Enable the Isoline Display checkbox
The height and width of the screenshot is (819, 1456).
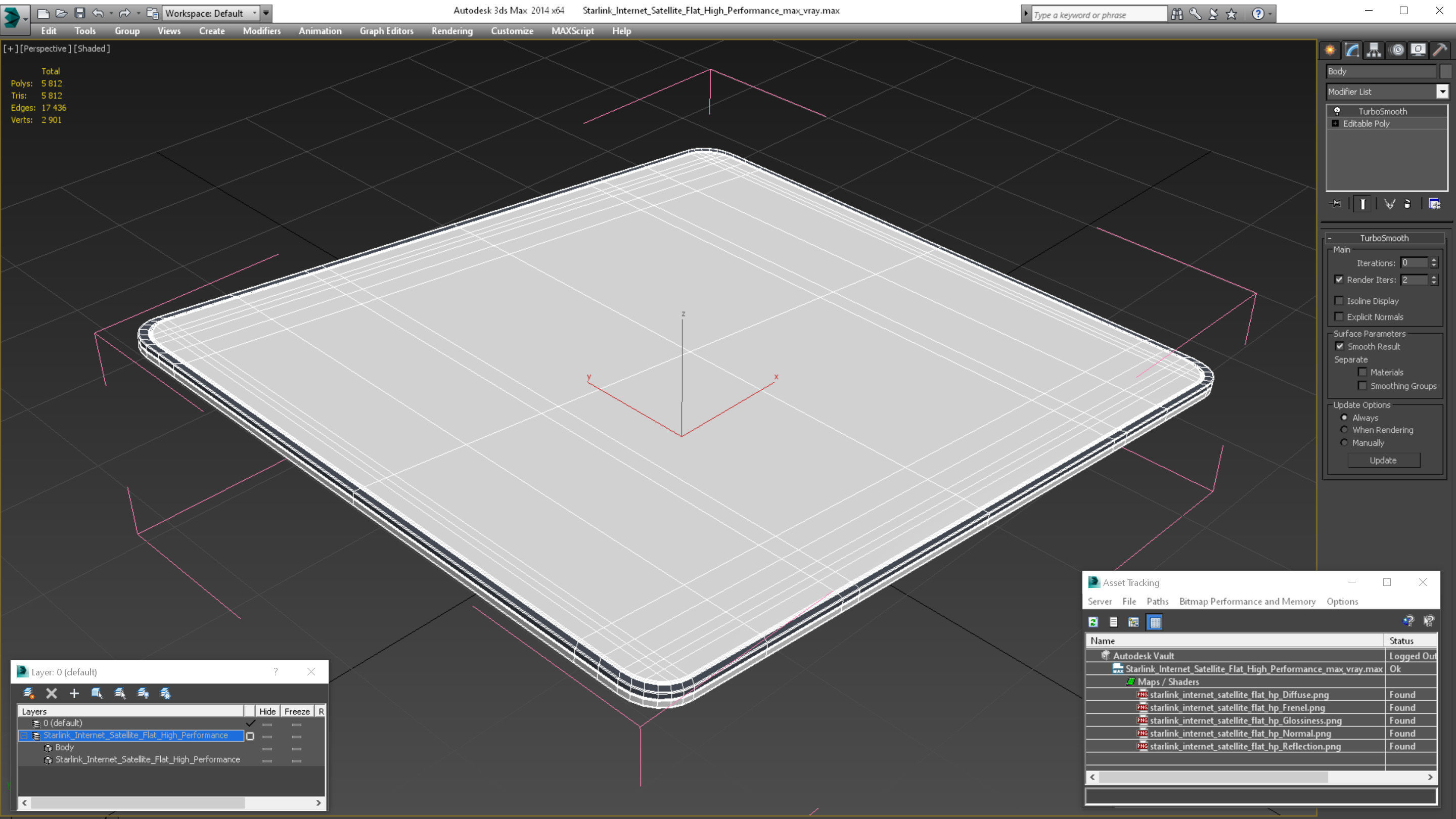coord(1339,301)
